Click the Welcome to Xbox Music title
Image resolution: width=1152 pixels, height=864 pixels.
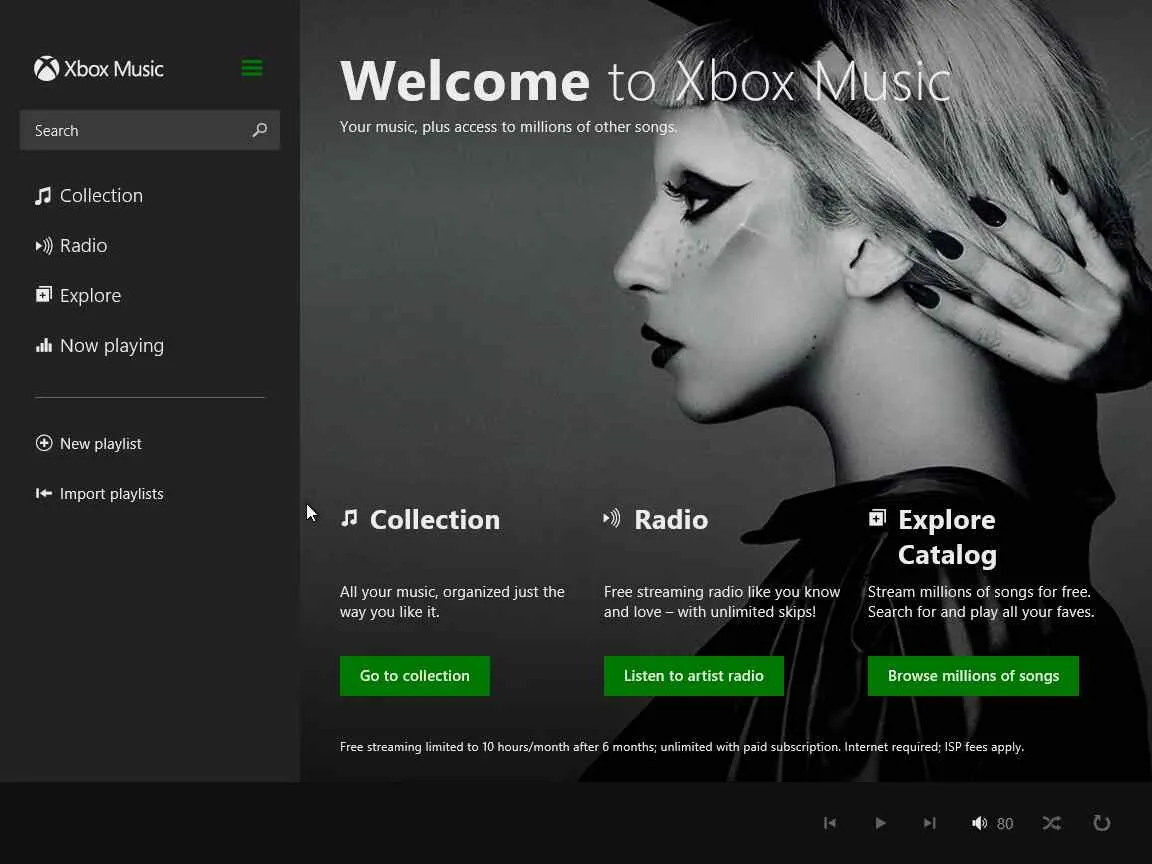pyautogui.click(x=645, y=81)
